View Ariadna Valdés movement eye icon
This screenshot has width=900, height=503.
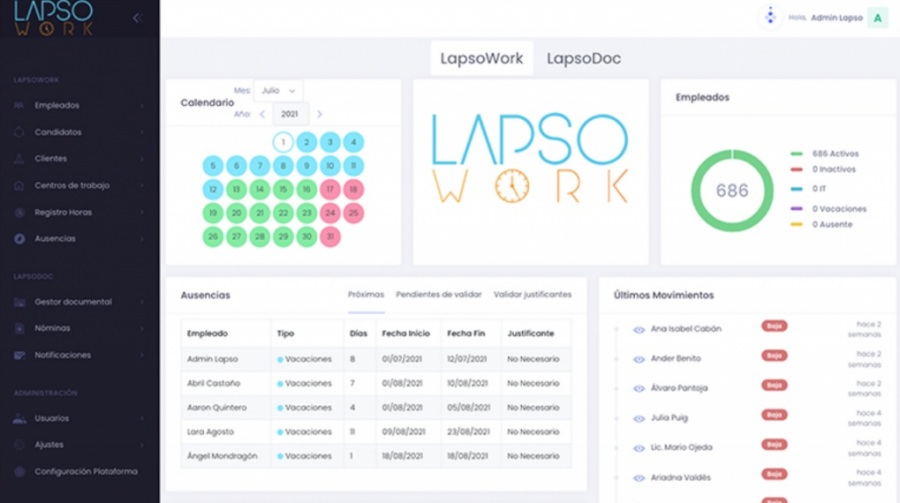pyautogui.click(x=639, y=478)
